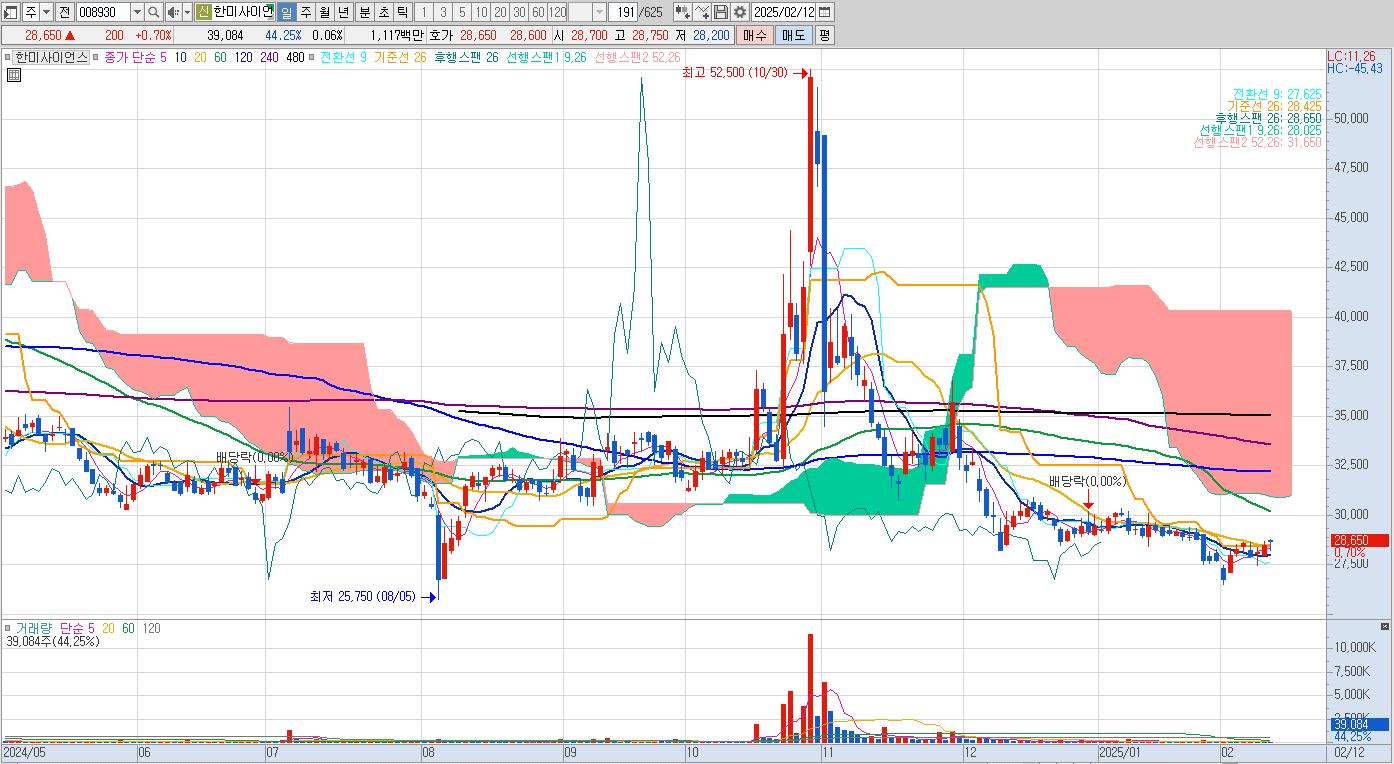The height and width of the screenshot is (764, 1394).
Task: Click the 선행스팬2 52,26 legend entry
Action: click(x=637, y=57)
